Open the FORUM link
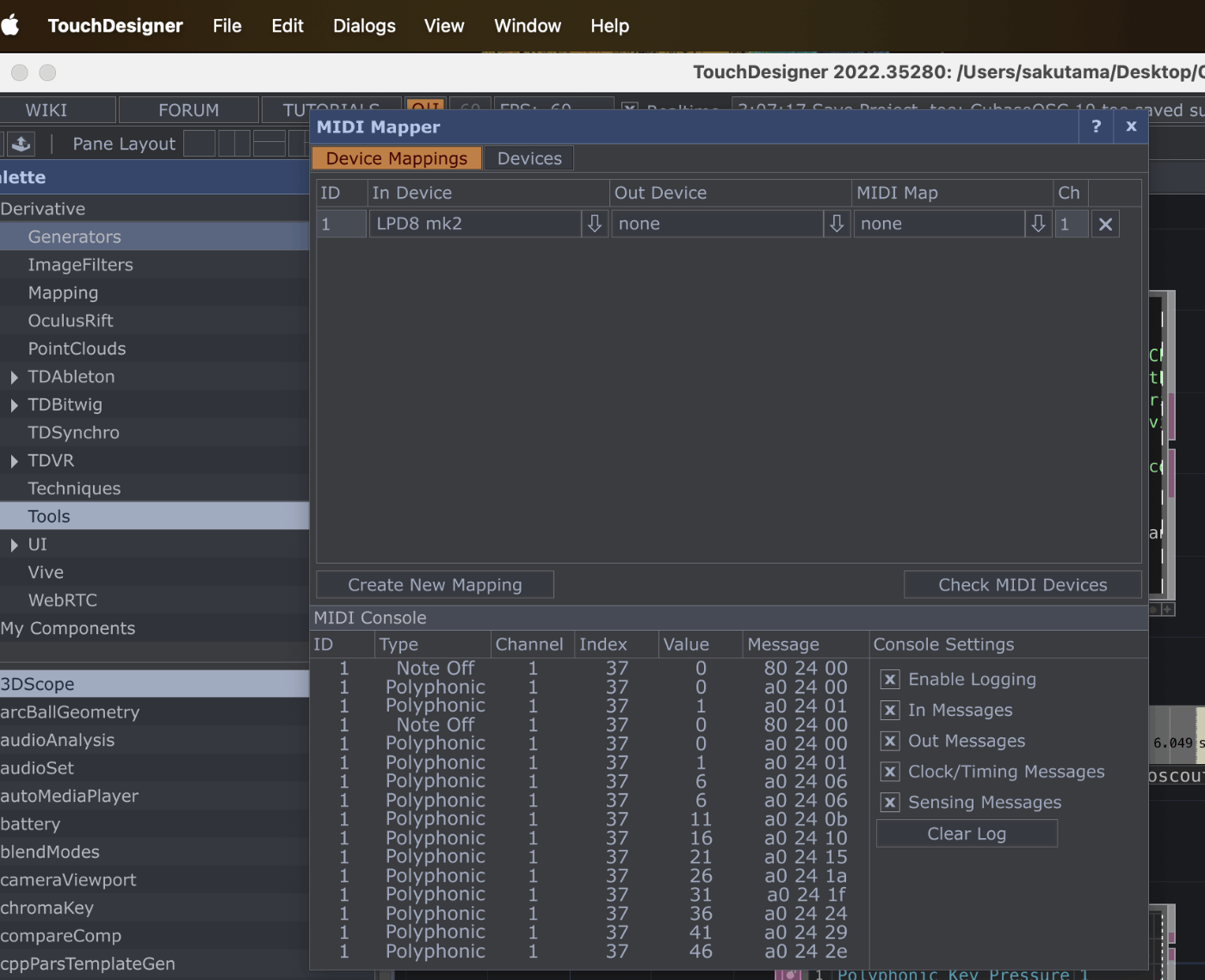 [x=188, y=110]
